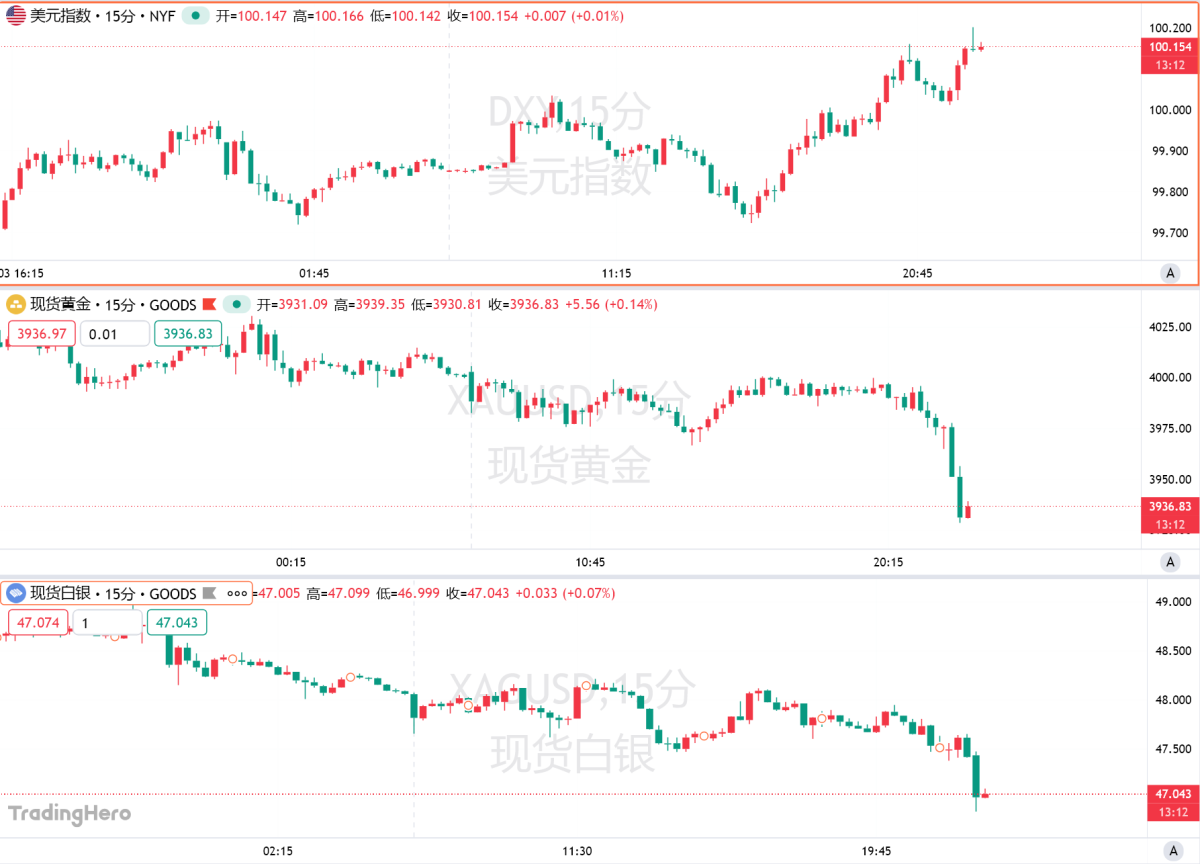Click the gold coin icon beside 现货黄金
Image resolution: width=1200 pixels, height=864 pixels.
click(x=16, y=304)
